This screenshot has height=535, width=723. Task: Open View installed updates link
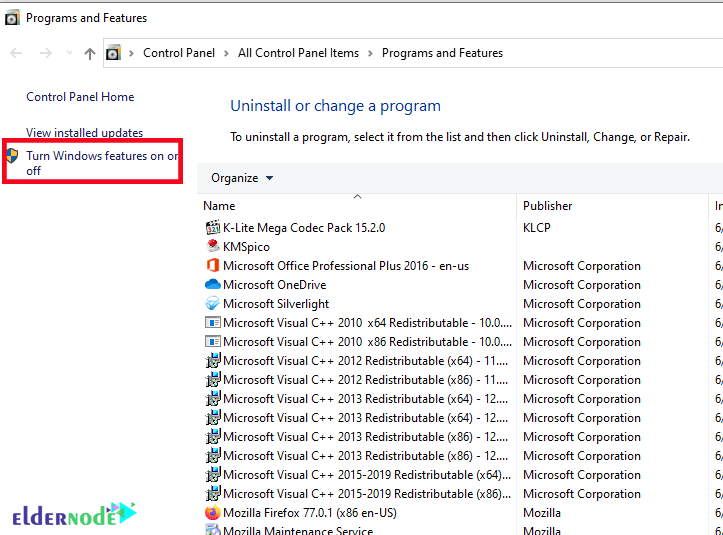tap(84, 133)
